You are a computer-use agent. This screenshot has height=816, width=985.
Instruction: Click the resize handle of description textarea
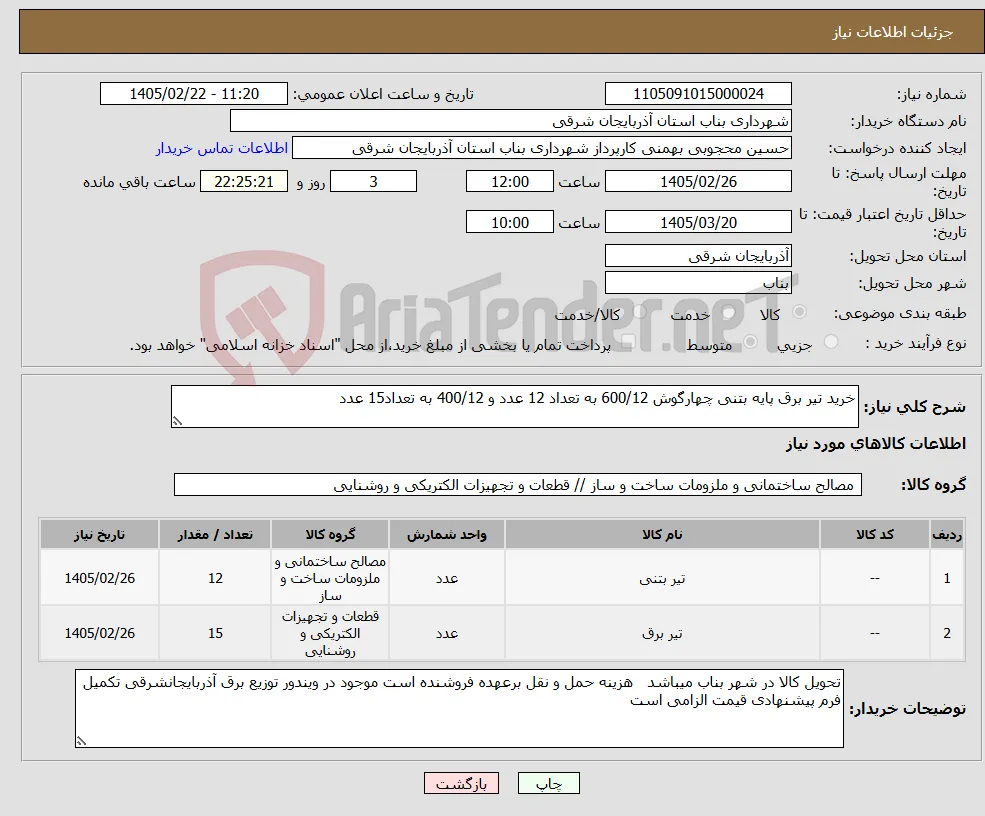click(x=177, y=422)
